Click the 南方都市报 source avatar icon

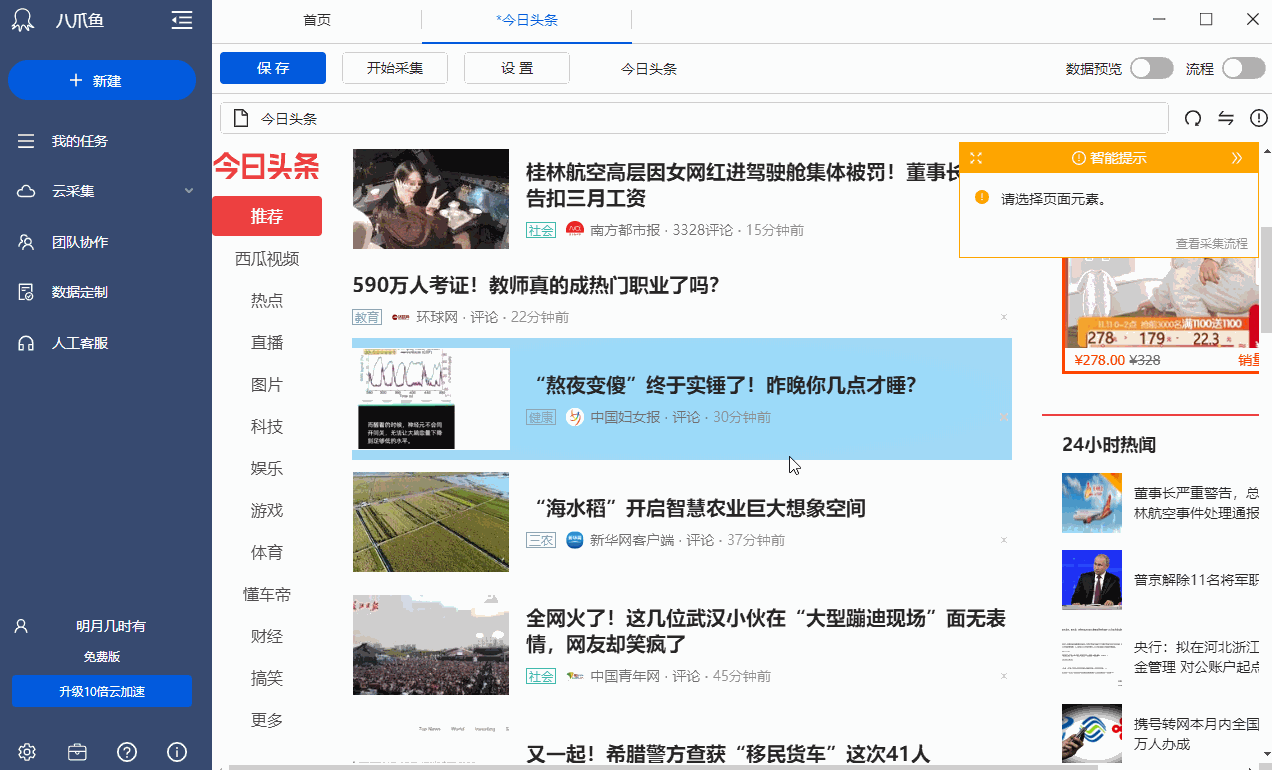pyautogui.click(x=574, y=230)
